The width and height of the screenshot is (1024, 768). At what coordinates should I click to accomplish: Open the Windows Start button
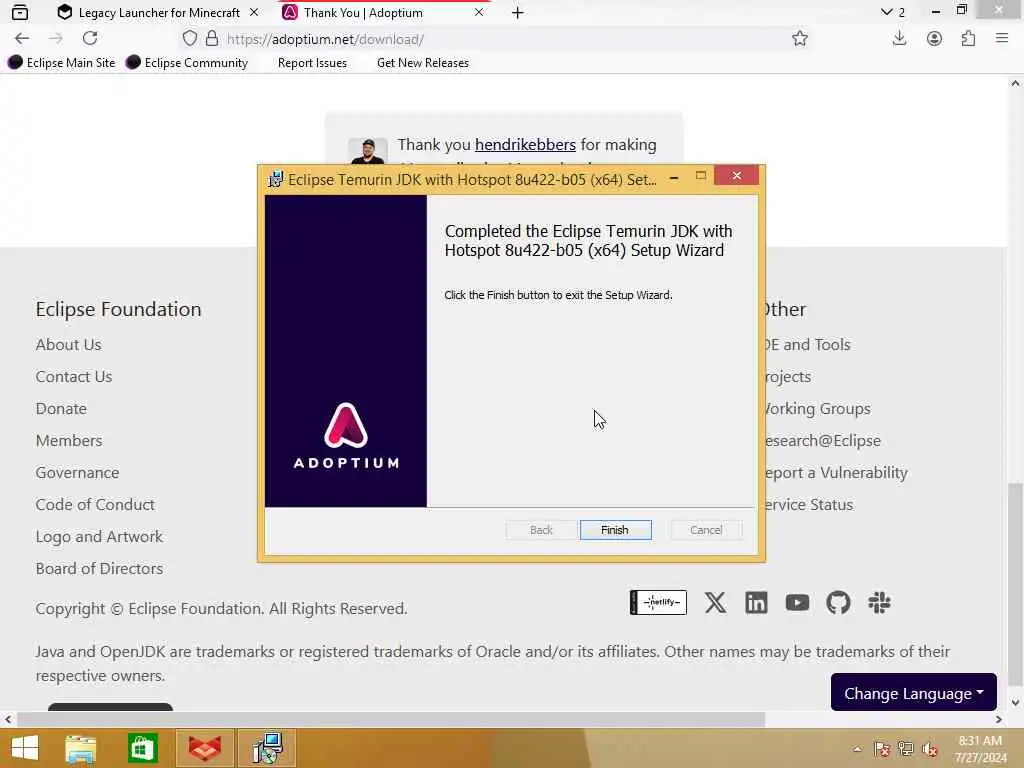pyautogui.click(x=25, y=748)
